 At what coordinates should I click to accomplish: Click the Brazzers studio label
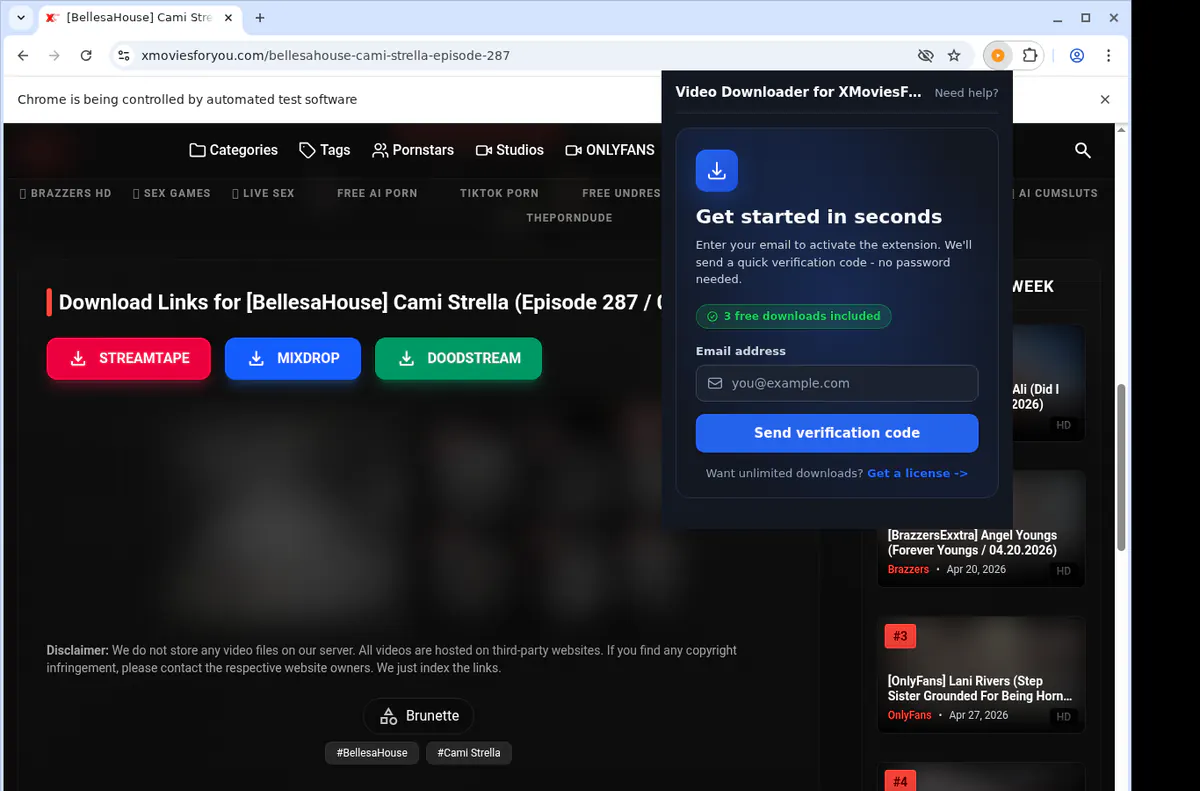[908, 569]
